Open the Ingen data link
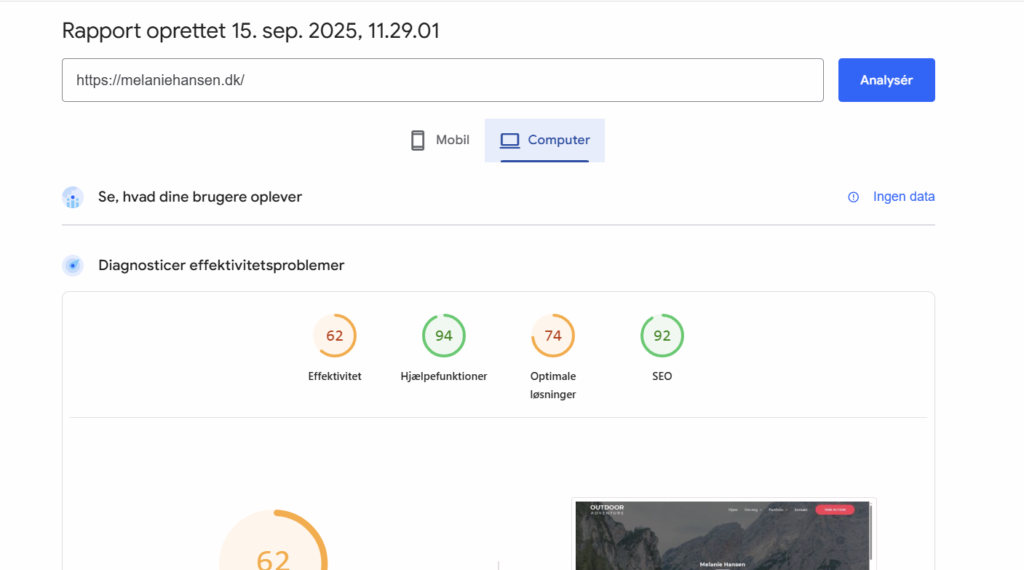Screen dimensions: 1024x570 [903, 197]
